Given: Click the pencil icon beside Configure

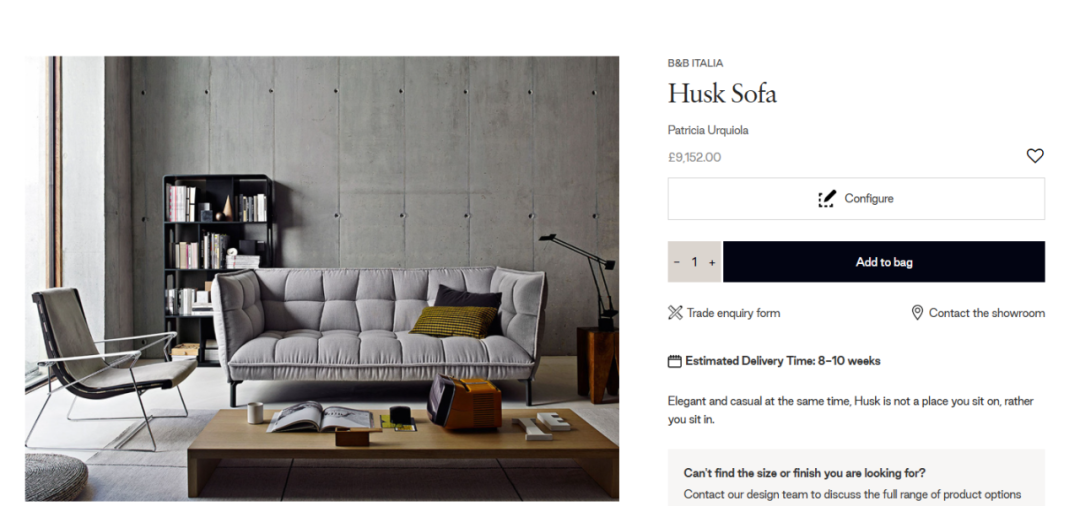Looking at the screenshot, I should click(827, 198).
